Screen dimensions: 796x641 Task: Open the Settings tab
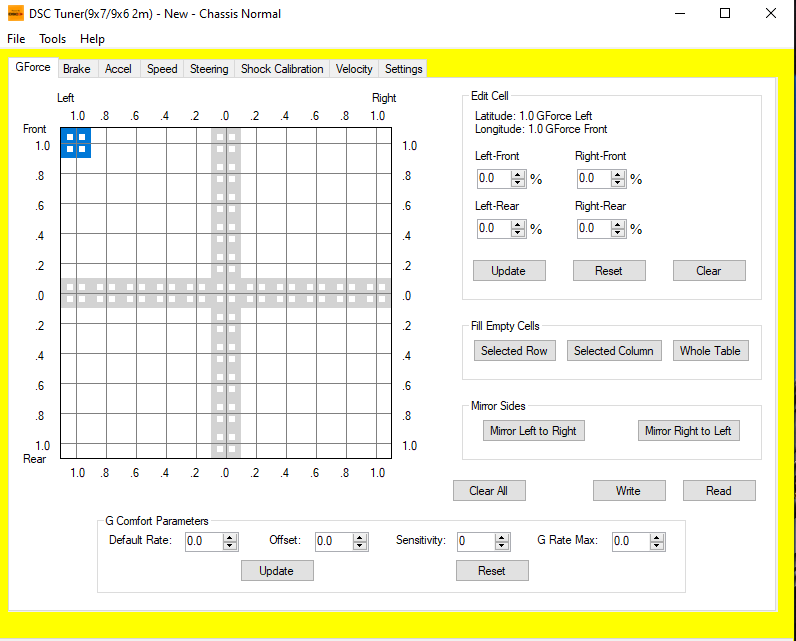403,69
